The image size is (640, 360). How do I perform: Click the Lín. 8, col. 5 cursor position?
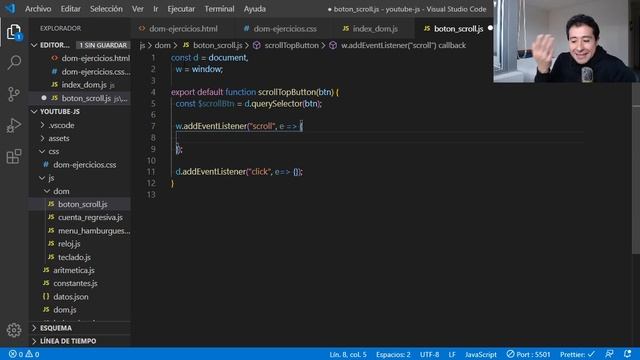pos(348,354)
